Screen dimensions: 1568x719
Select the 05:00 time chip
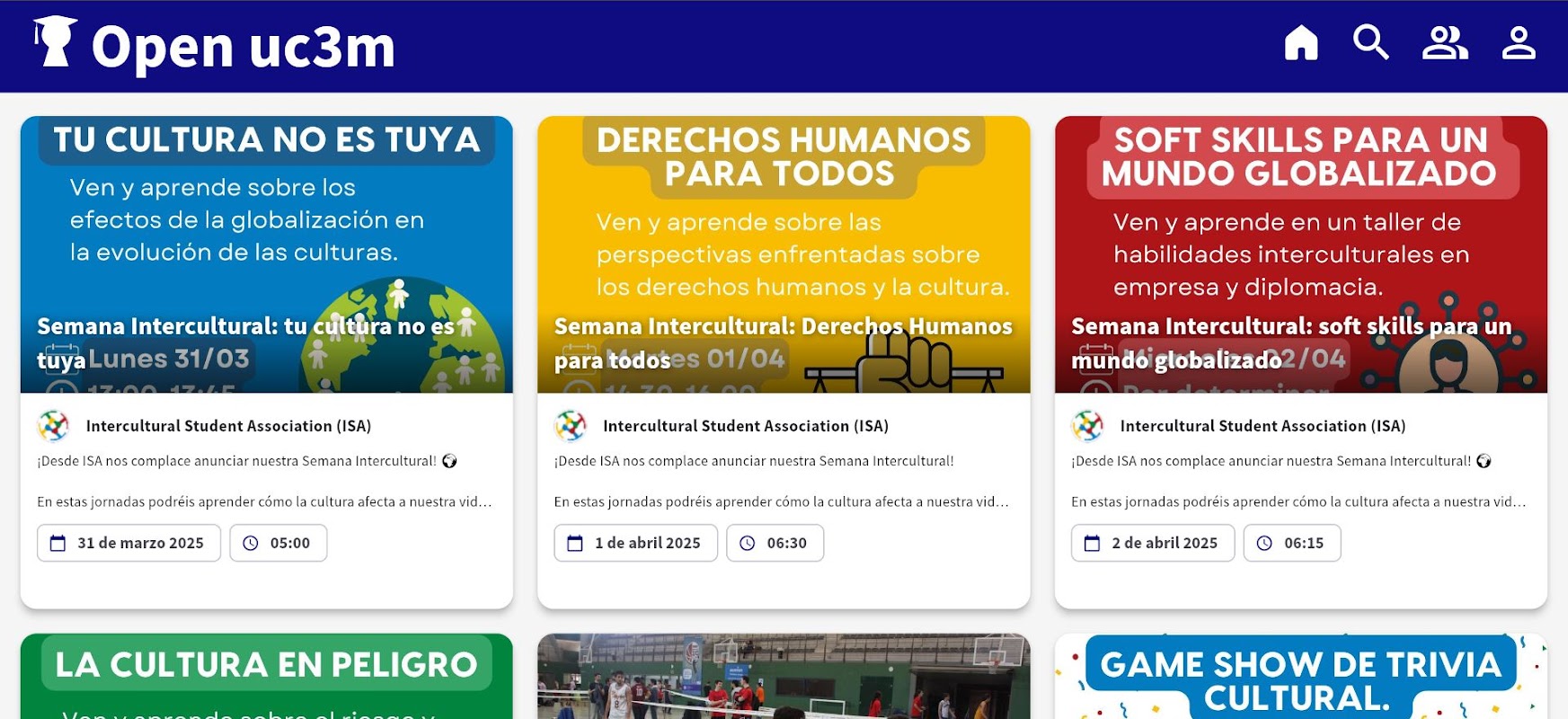(279, 543)
